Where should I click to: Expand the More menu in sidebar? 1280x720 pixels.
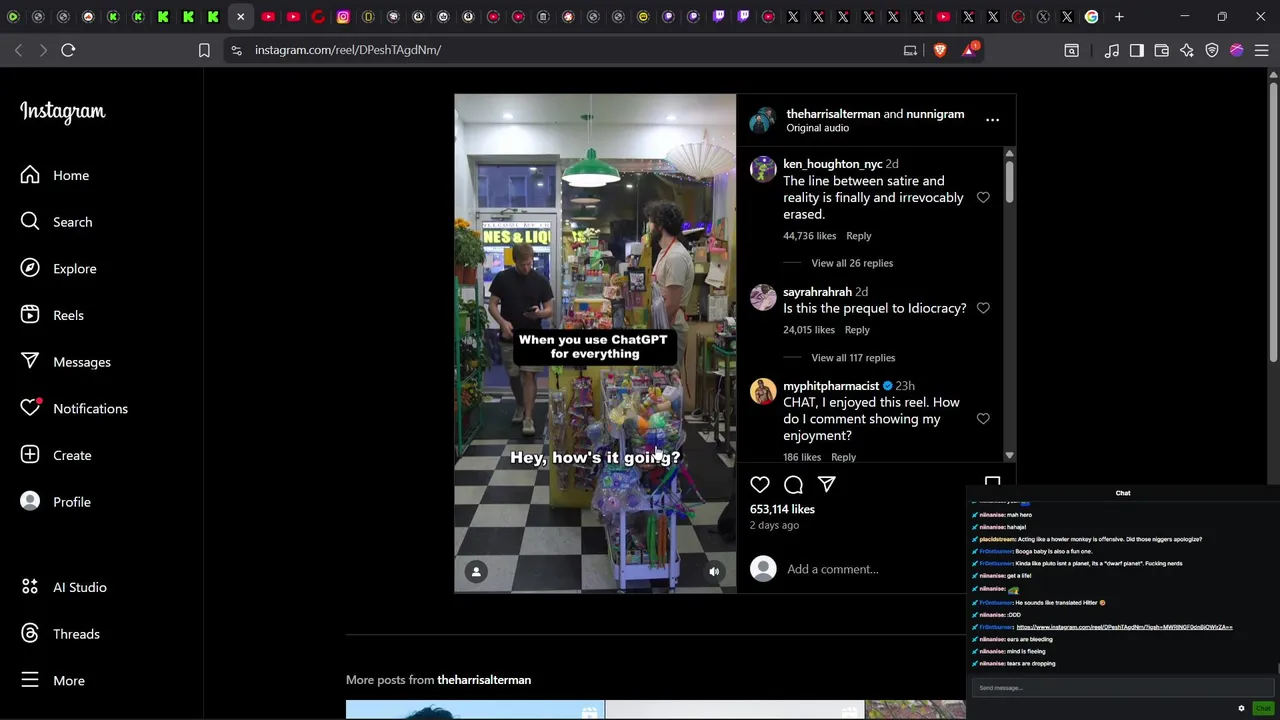[x=53, y=680]
